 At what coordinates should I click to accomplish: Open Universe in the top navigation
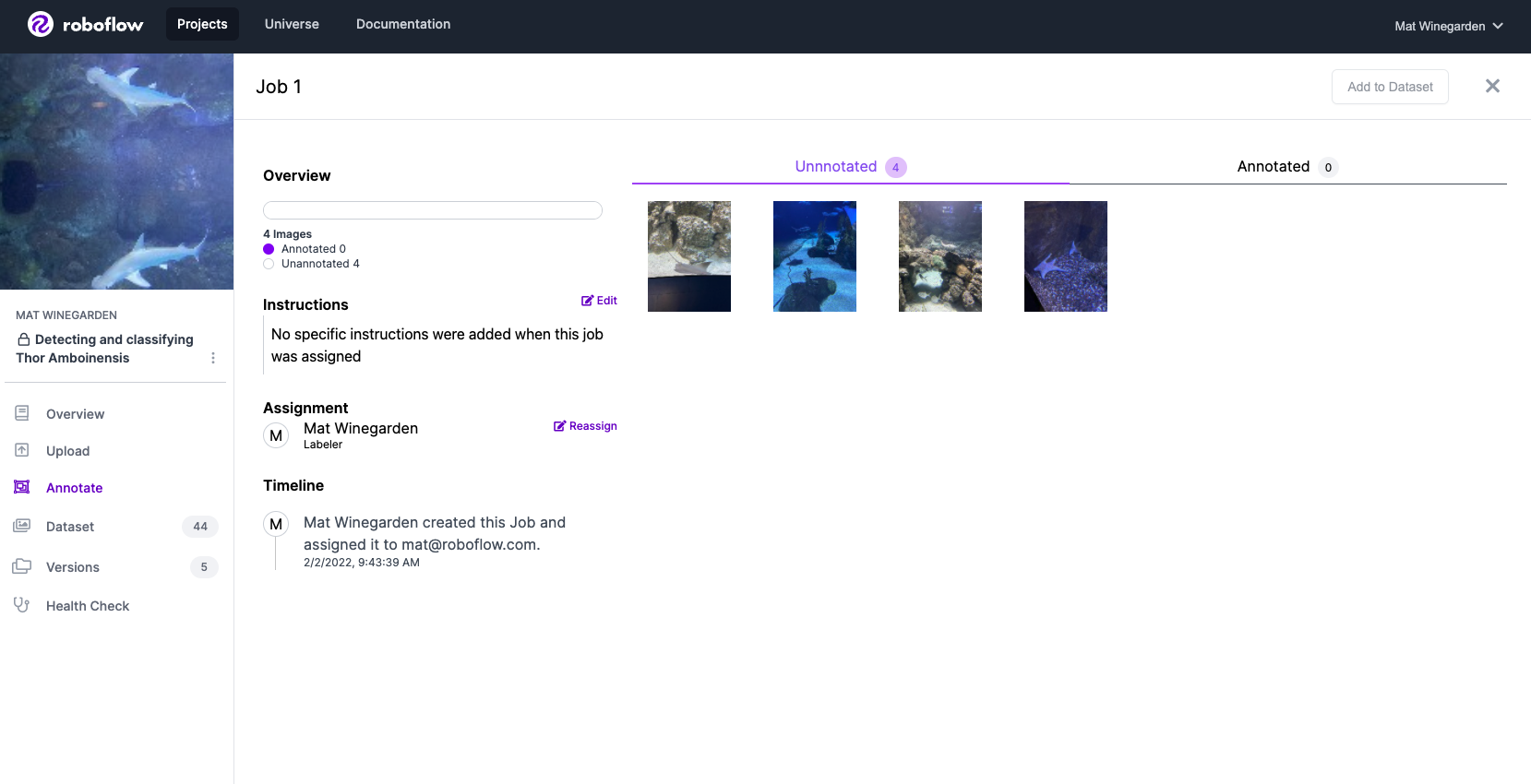(x=292, y=24)
